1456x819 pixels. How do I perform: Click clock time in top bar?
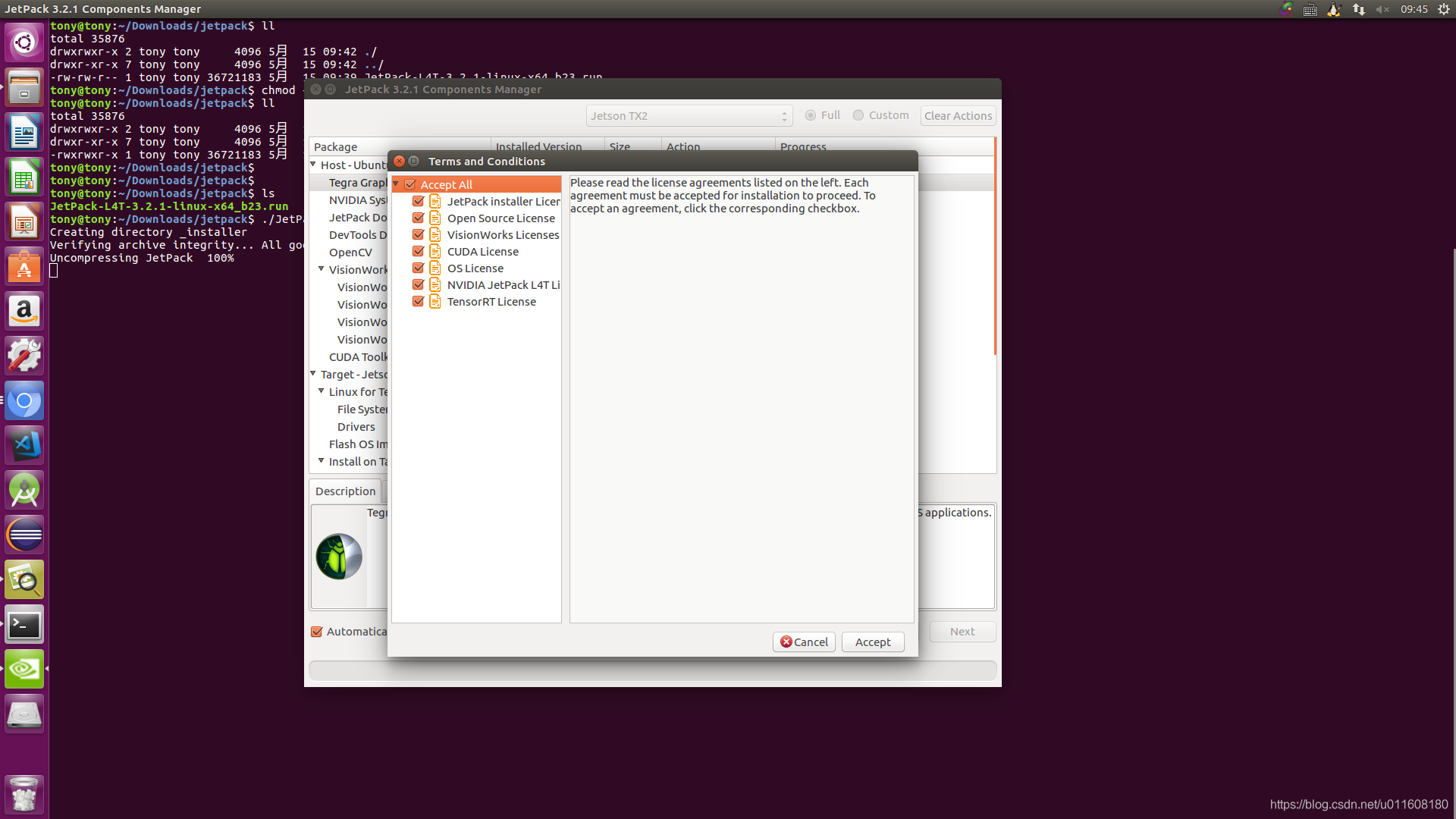[x=1414, y=9]
